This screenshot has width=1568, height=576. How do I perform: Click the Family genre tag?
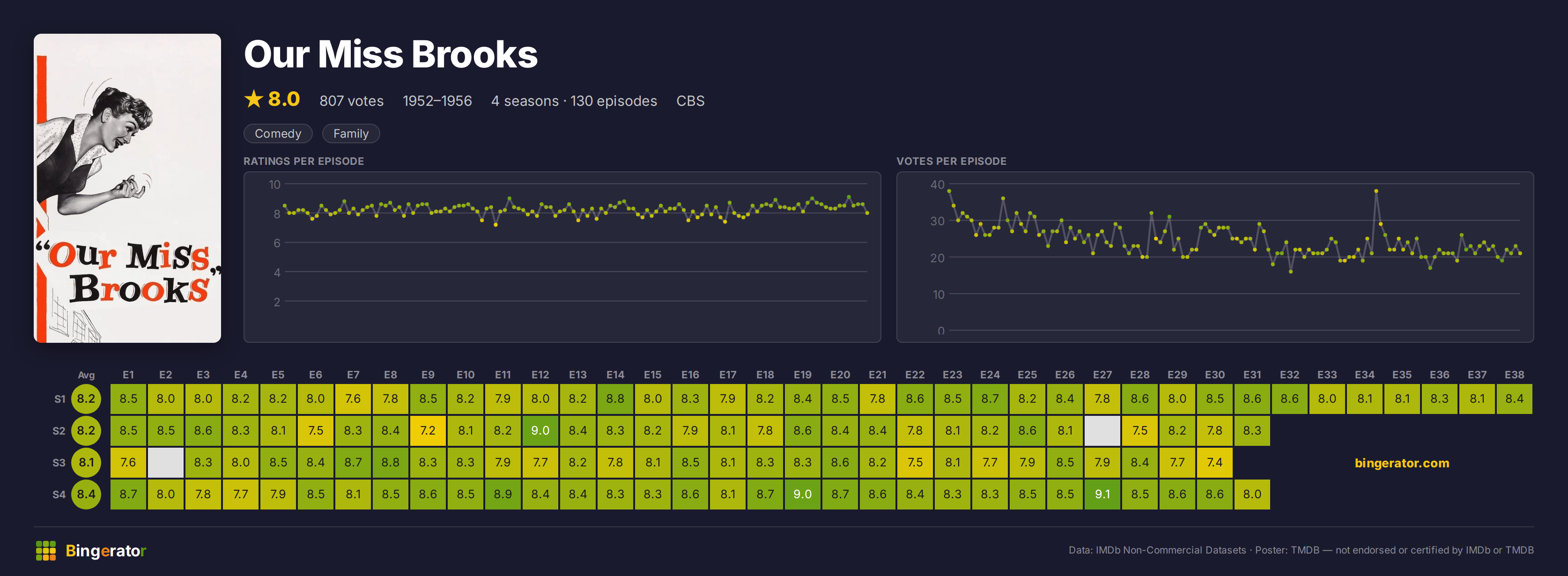tap(351, 133)
